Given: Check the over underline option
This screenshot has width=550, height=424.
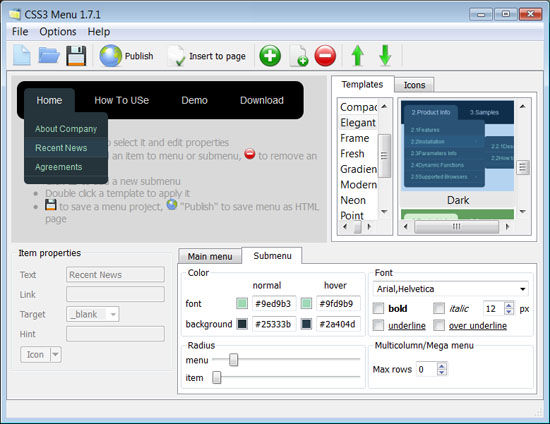Looking at the screenshot, I should click(x=439, y=325).
